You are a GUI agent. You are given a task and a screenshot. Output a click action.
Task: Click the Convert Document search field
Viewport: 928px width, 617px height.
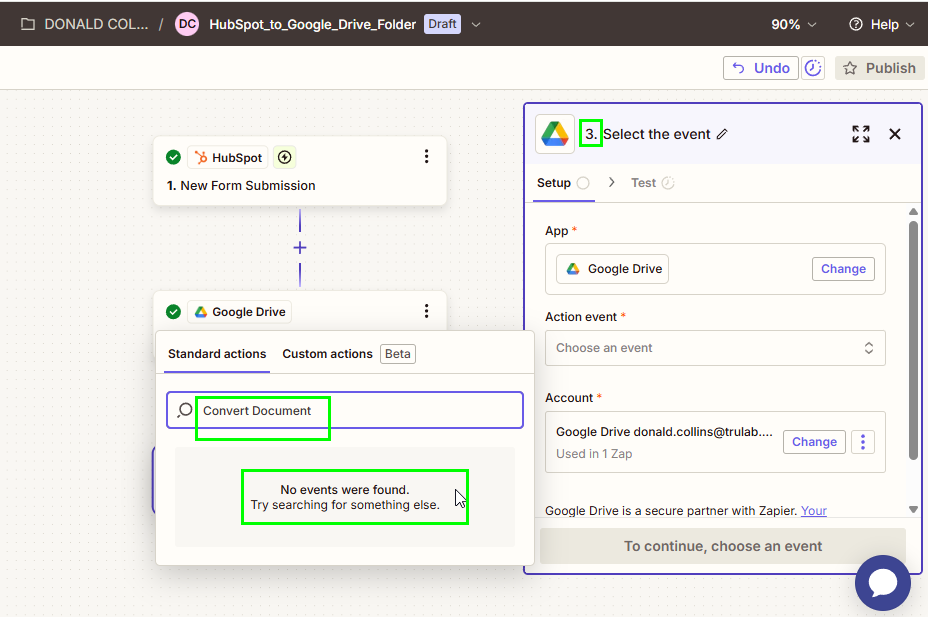coord(345,410)
